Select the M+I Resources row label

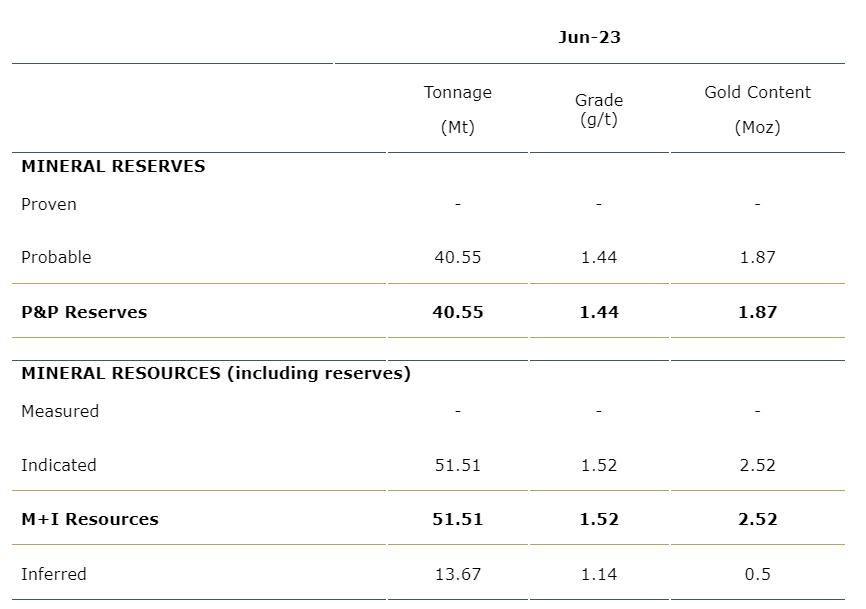tap(90, 519)
